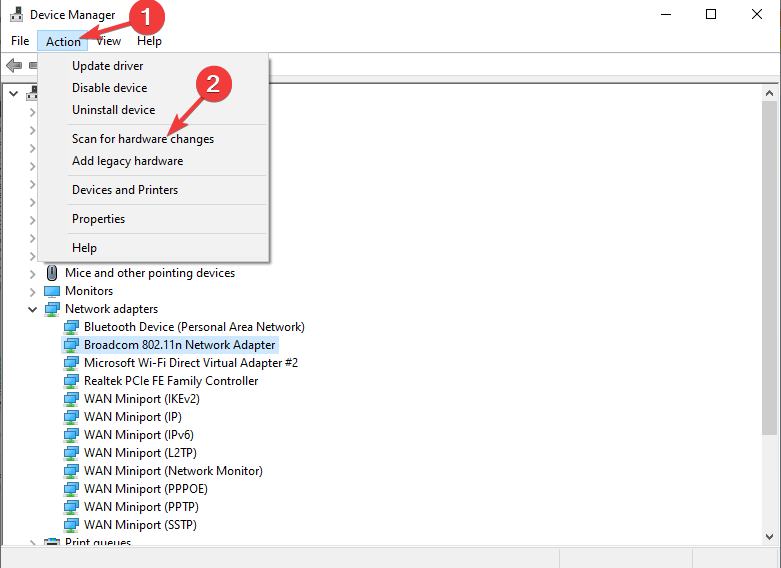Click the scrollbar down arrow
The image size is (781, 568).
click(770, 537)
